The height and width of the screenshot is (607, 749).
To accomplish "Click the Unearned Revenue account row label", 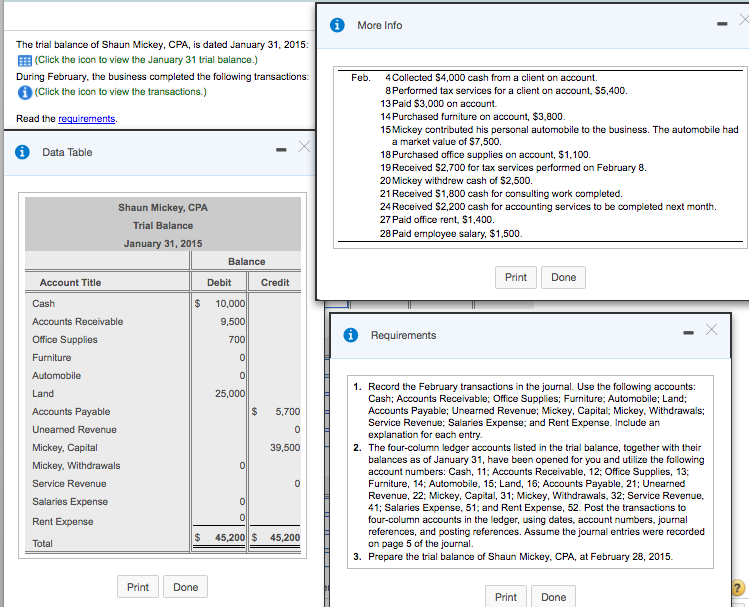I will pos(75,430).
